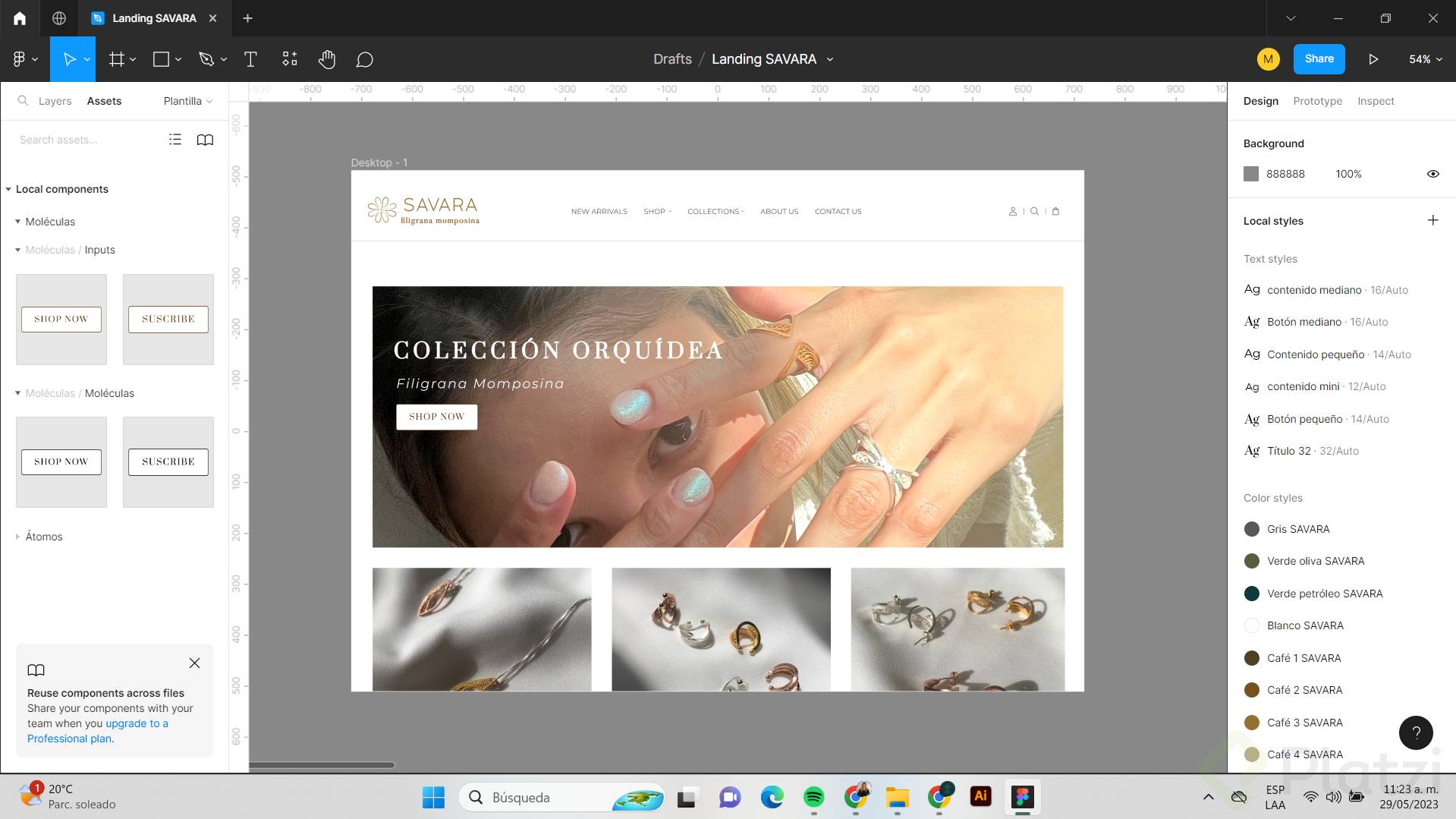Click the background color swatch 888888
This screenshot has height=819, width=1456.
[x=1251, y=174]
